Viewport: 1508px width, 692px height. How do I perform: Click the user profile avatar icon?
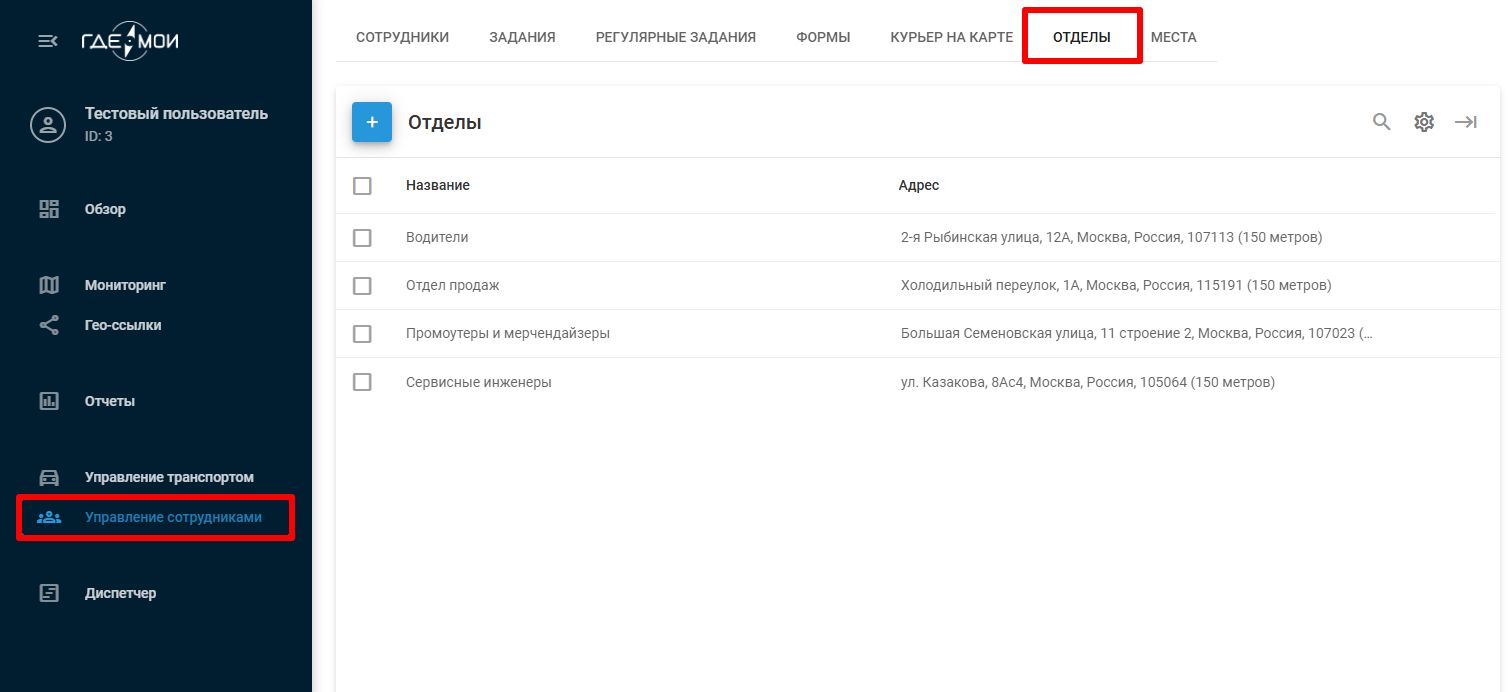tap(47, 125)
